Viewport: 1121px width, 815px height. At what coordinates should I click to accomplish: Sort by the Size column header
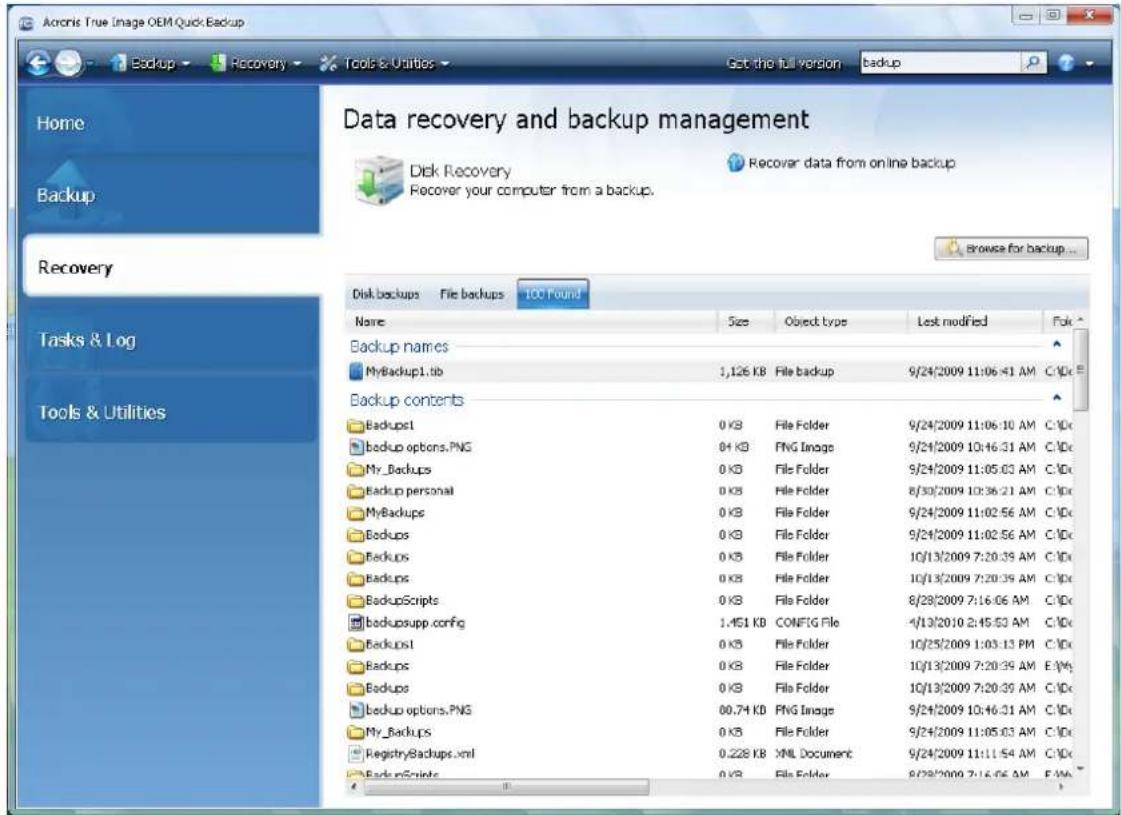click(746, 322)
